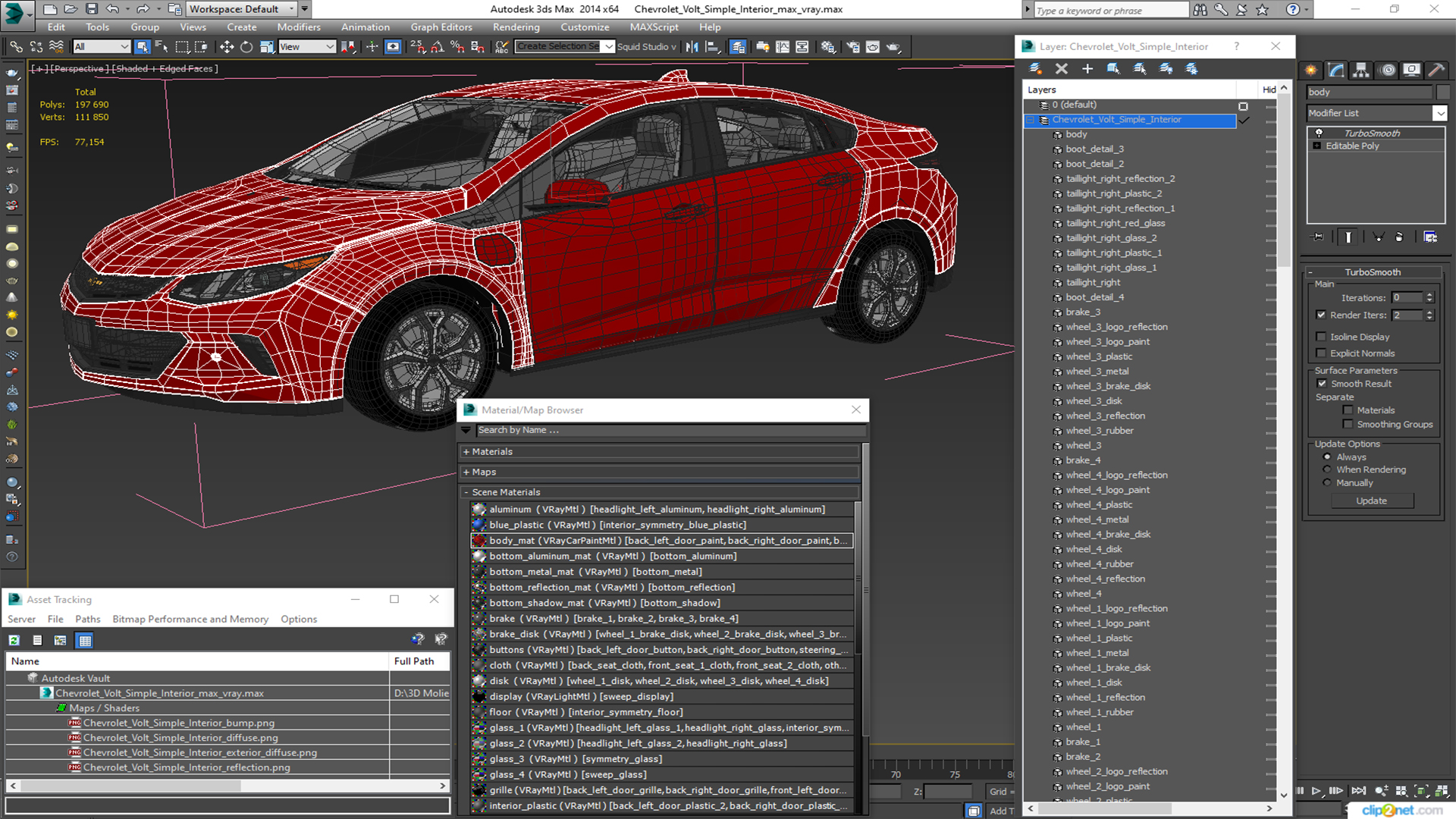Open the Display command panel tab
Image resolution: width=1456 pixels, height=819 pixels.
tap(1411, 71)
